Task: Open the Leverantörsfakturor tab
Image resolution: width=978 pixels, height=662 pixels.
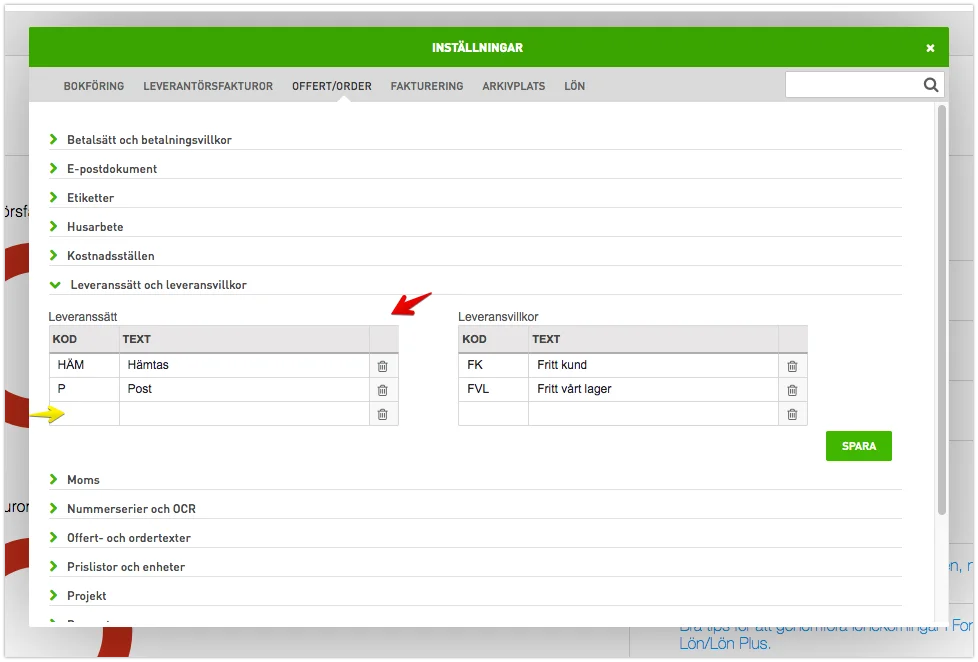Action: [208, 86]
